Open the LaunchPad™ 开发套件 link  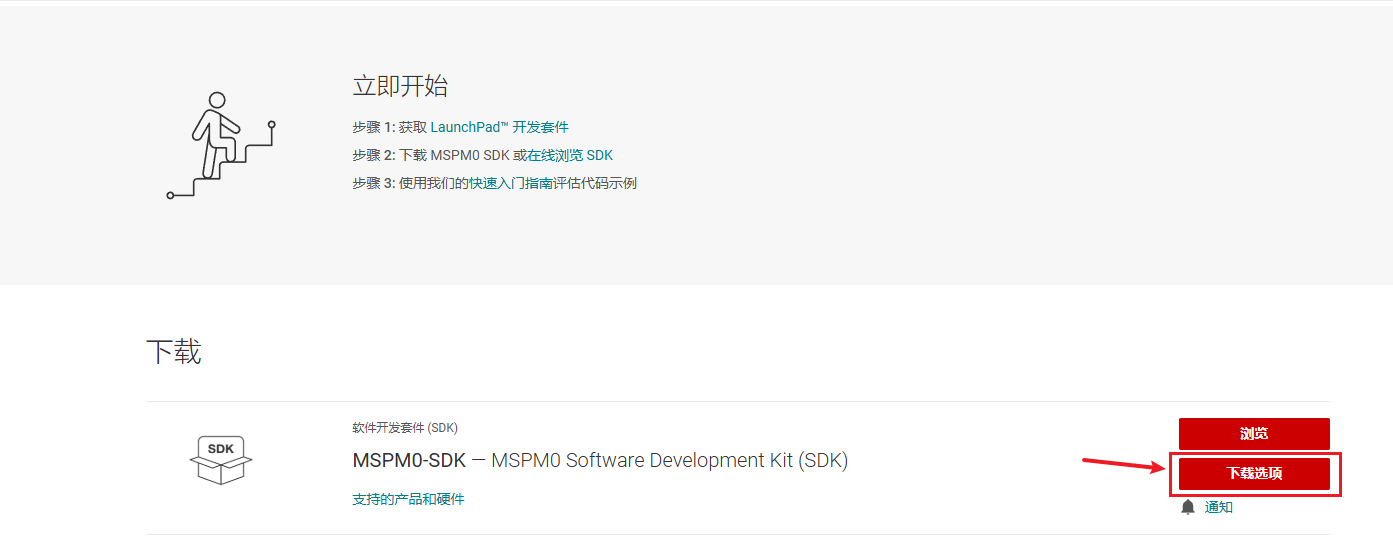[x=499, y=127]
